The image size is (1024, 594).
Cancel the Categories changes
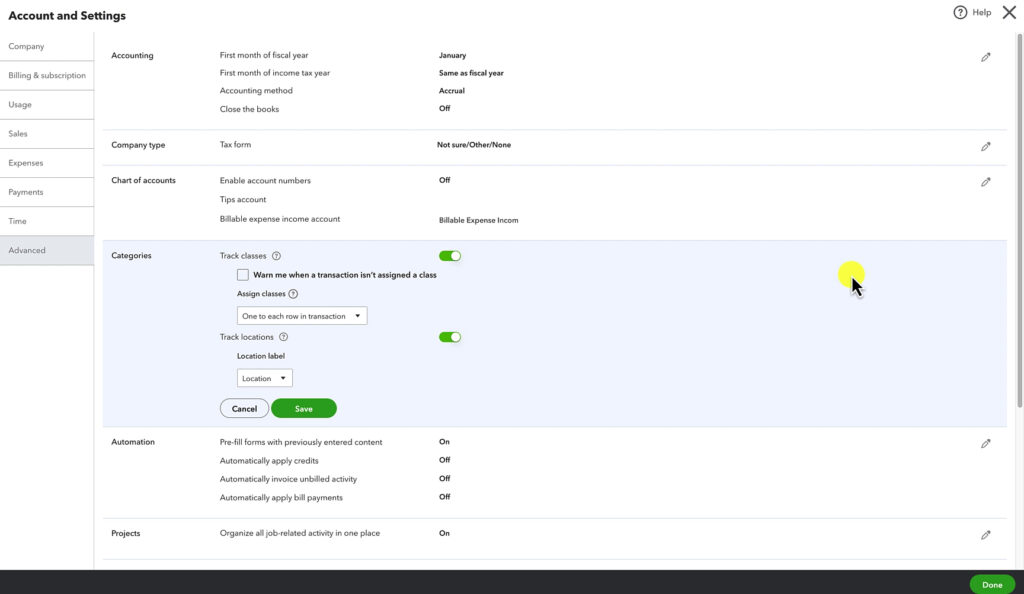tap(244, 408)
